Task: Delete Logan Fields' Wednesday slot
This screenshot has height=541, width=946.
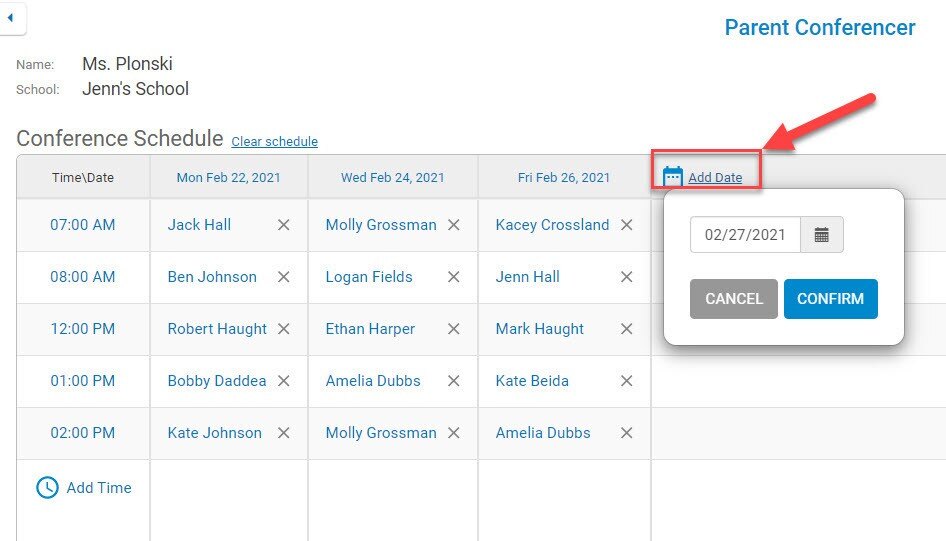Action: point(454,277)
